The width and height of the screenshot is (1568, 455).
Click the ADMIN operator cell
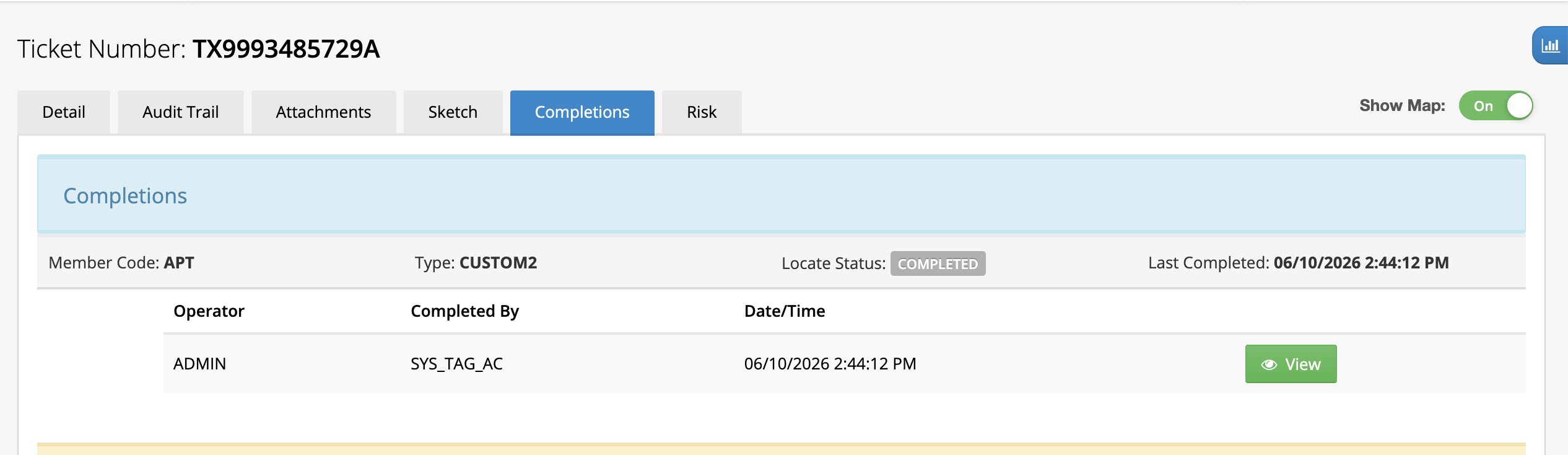[x=199, y=364]
